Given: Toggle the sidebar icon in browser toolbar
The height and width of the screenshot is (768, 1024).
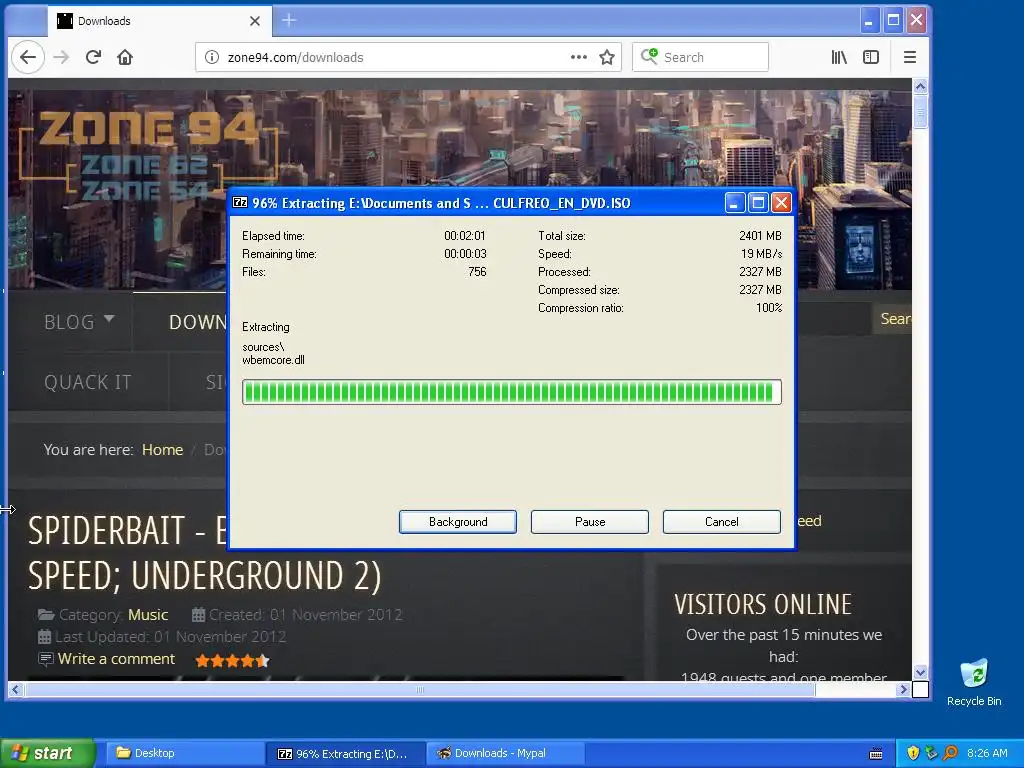Looking at the screenshot, I should click(871, 57).
